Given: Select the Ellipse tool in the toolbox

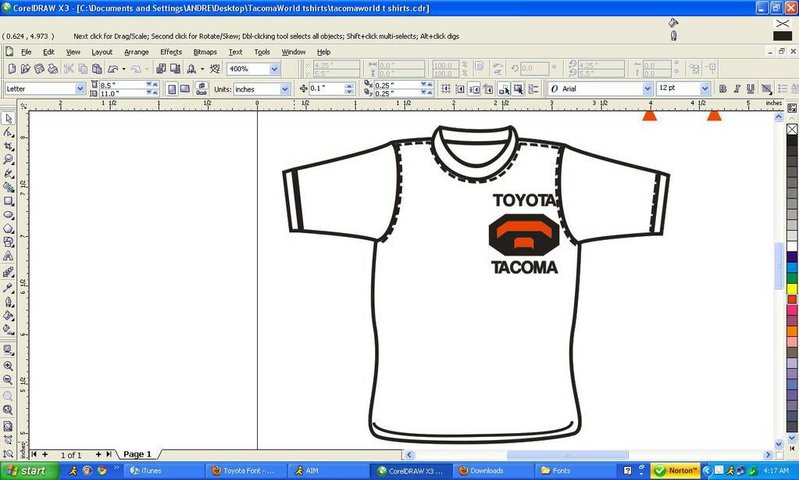Looking at the screenshot, I should pos(8,215).
